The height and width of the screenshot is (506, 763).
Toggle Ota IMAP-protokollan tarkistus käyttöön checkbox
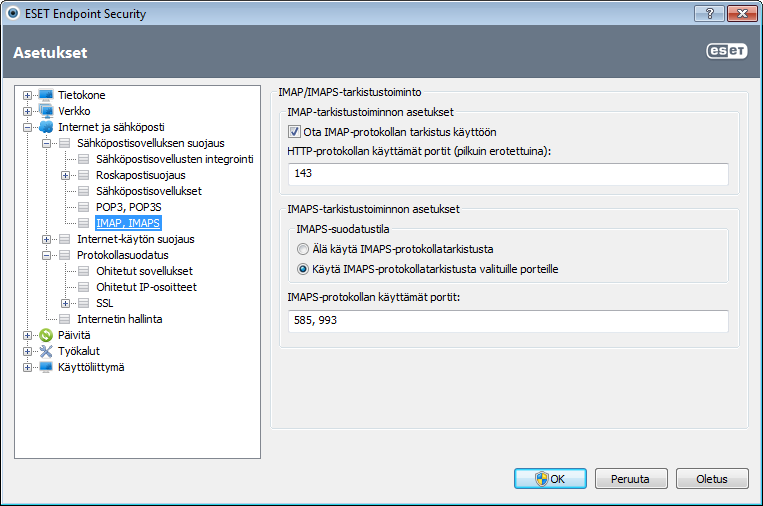[294, 132]
